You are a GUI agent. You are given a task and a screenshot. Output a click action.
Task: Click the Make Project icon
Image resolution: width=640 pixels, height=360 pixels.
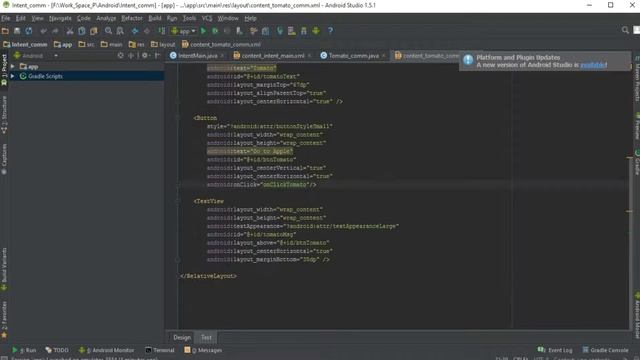pyautogui.click(x=162, y=31)
